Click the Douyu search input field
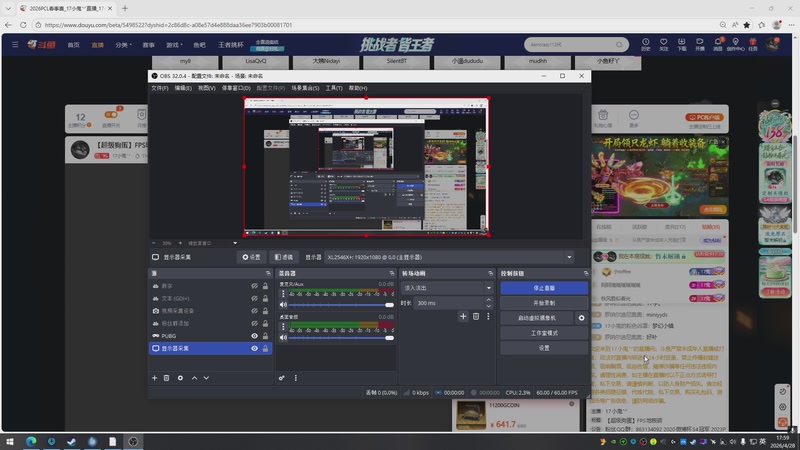The width and height of the screenshot is (800, 450). pyautogui.click(x=570, y=44)
